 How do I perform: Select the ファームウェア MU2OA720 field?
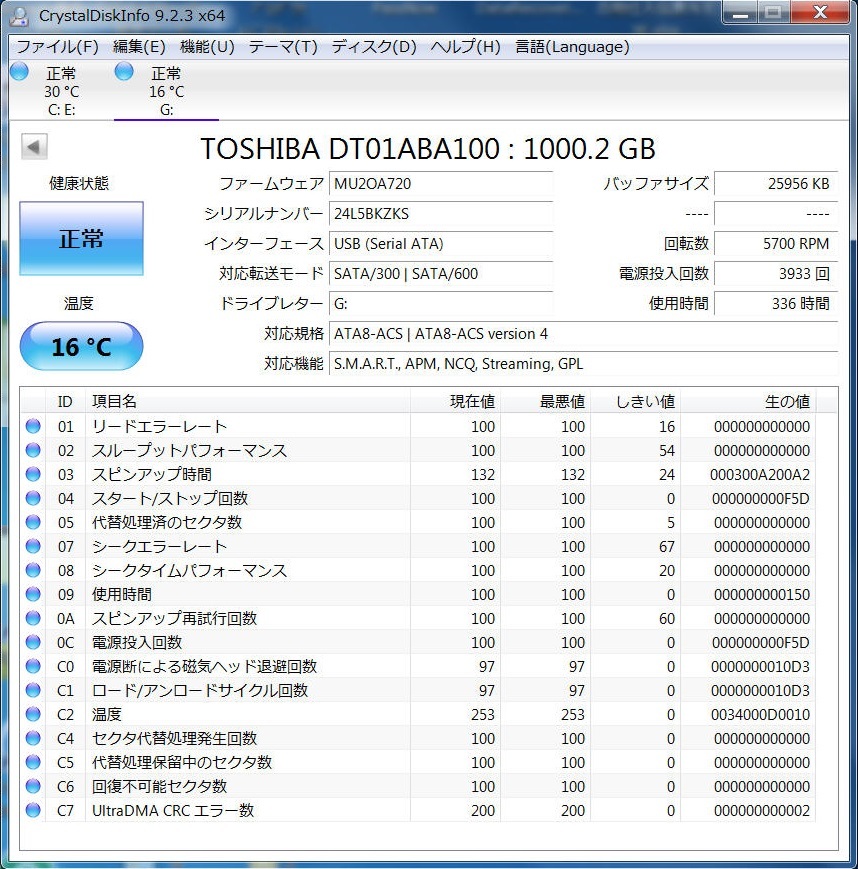point(441,184)
